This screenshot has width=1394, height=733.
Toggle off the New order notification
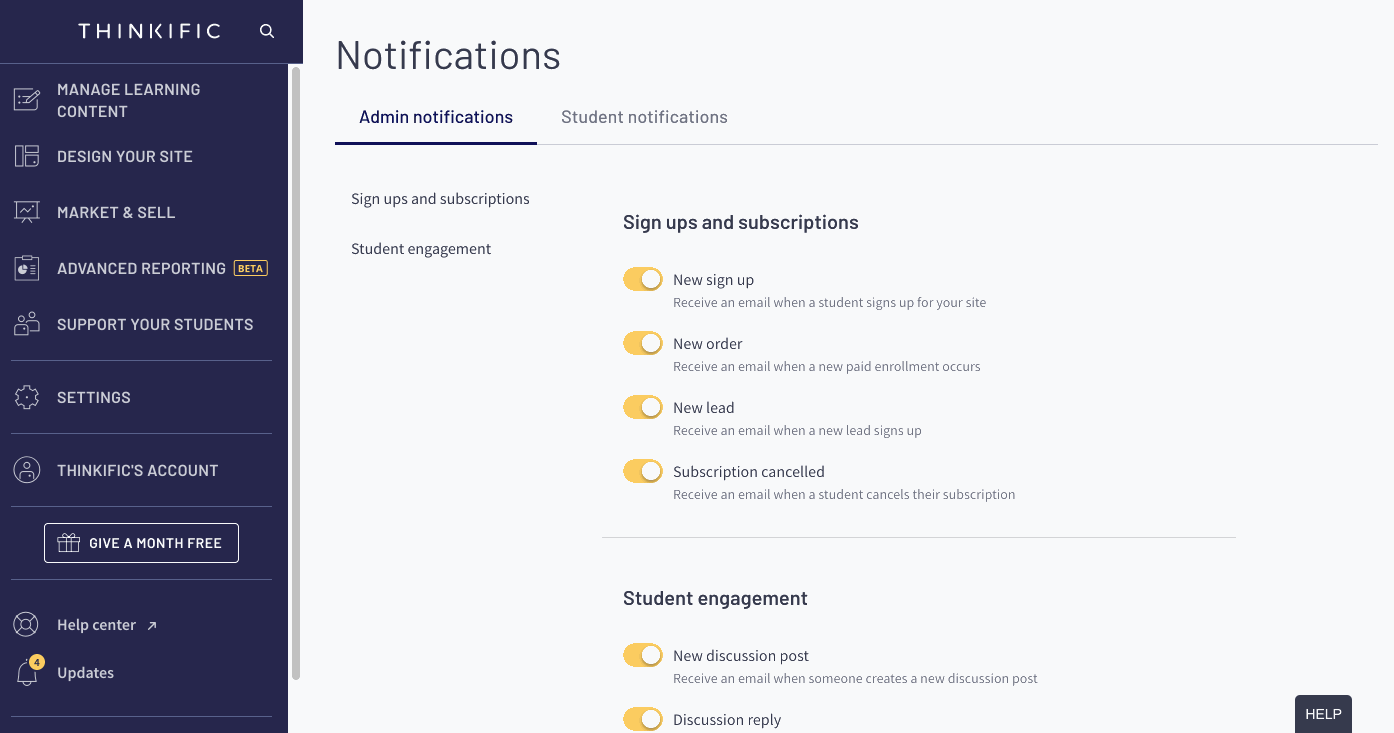point(643,343)
